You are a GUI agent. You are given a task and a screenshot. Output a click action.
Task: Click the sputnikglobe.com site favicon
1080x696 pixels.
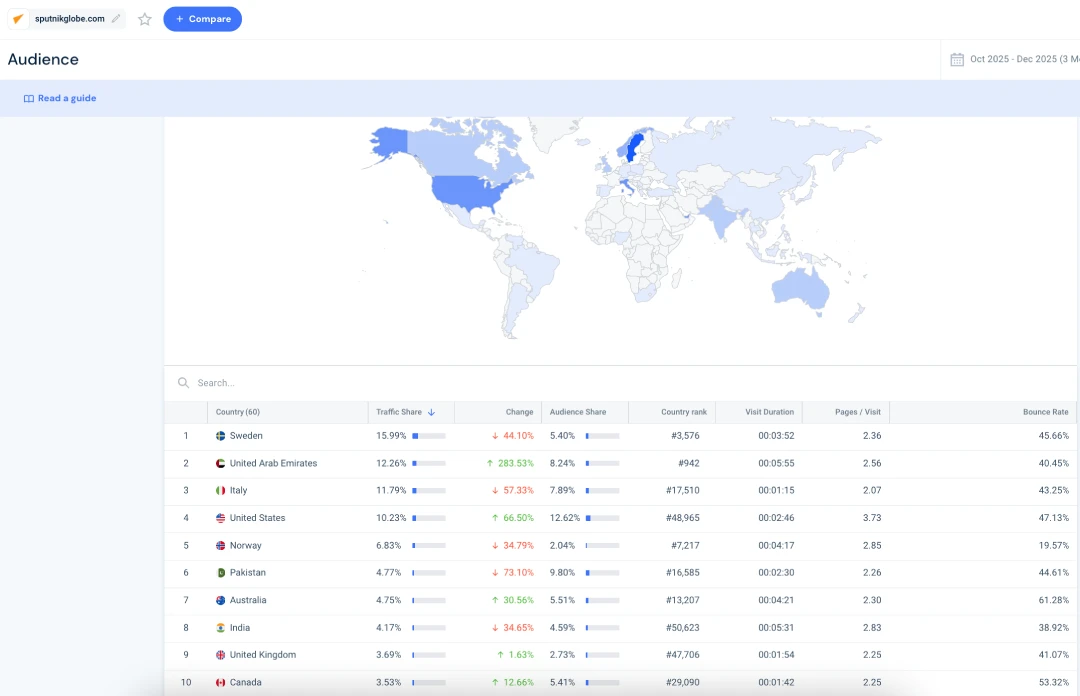(18, 19)
